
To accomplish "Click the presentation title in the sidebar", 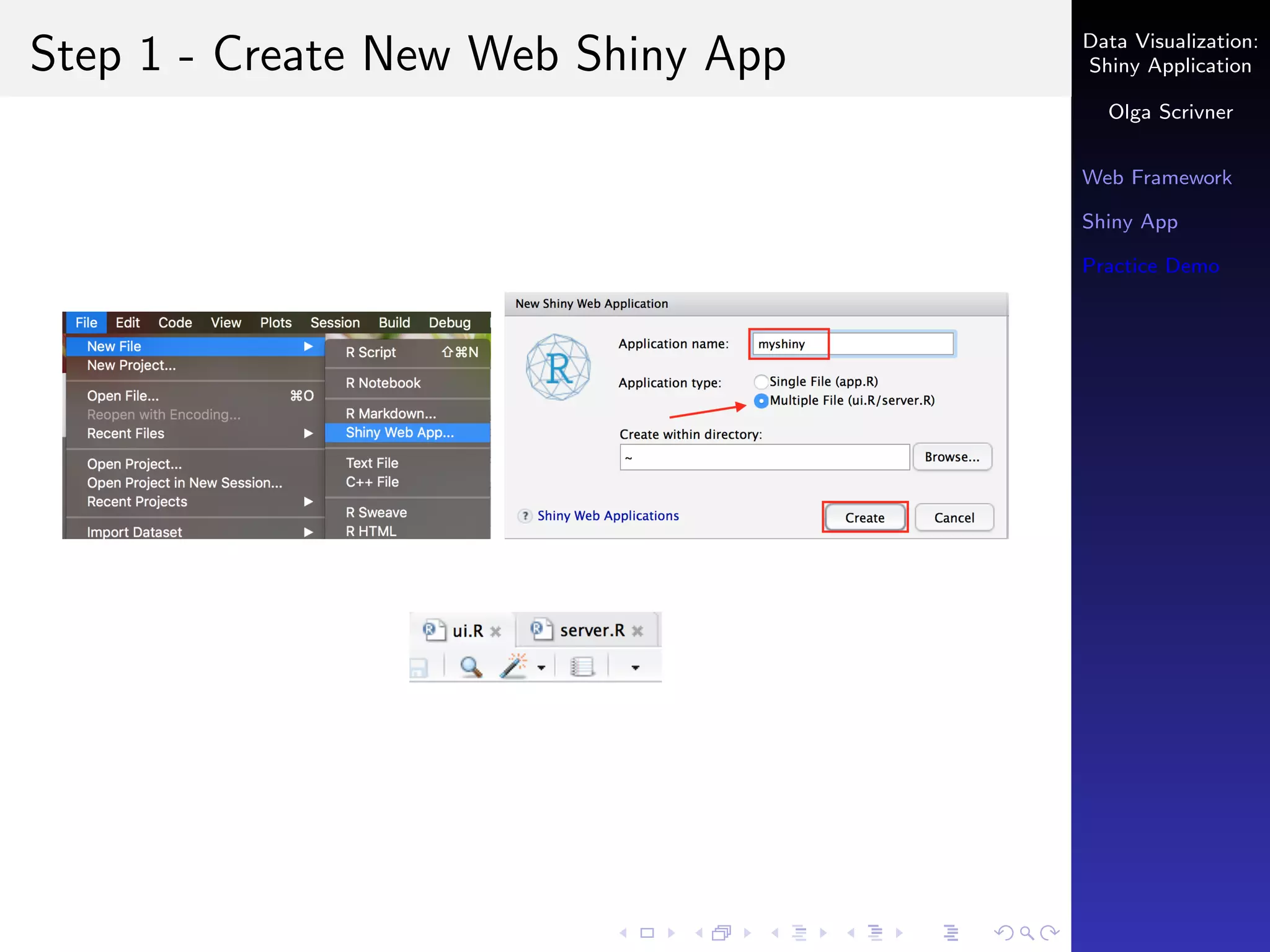I will click(1170, 53).
